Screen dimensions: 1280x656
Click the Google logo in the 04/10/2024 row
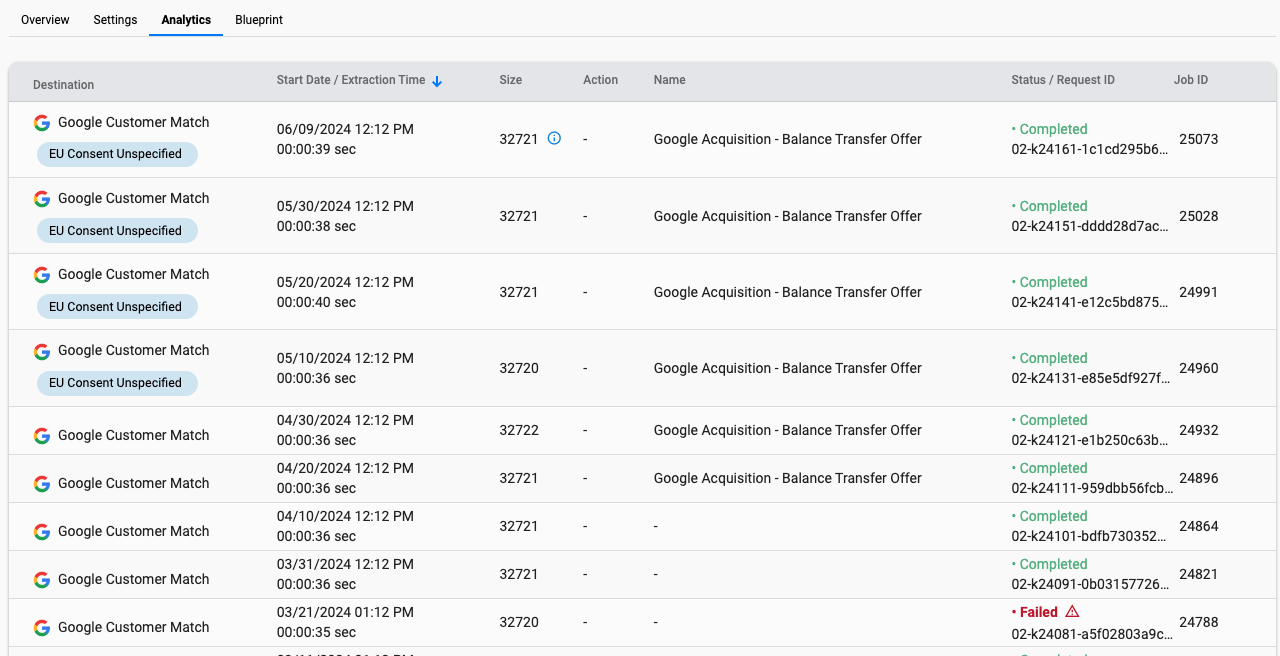(42, 532)
